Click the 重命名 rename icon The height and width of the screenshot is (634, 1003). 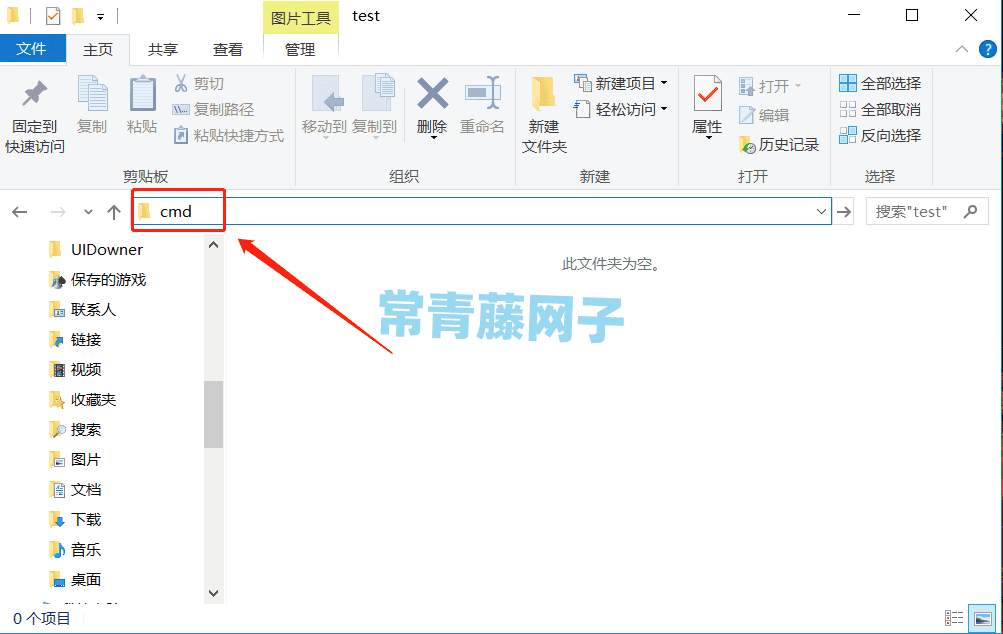[482, 93]
